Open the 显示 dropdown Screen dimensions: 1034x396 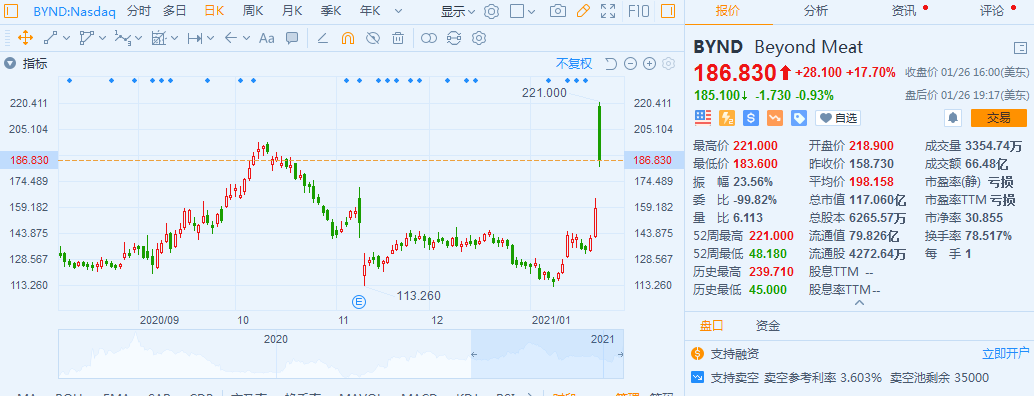point(458,11)
